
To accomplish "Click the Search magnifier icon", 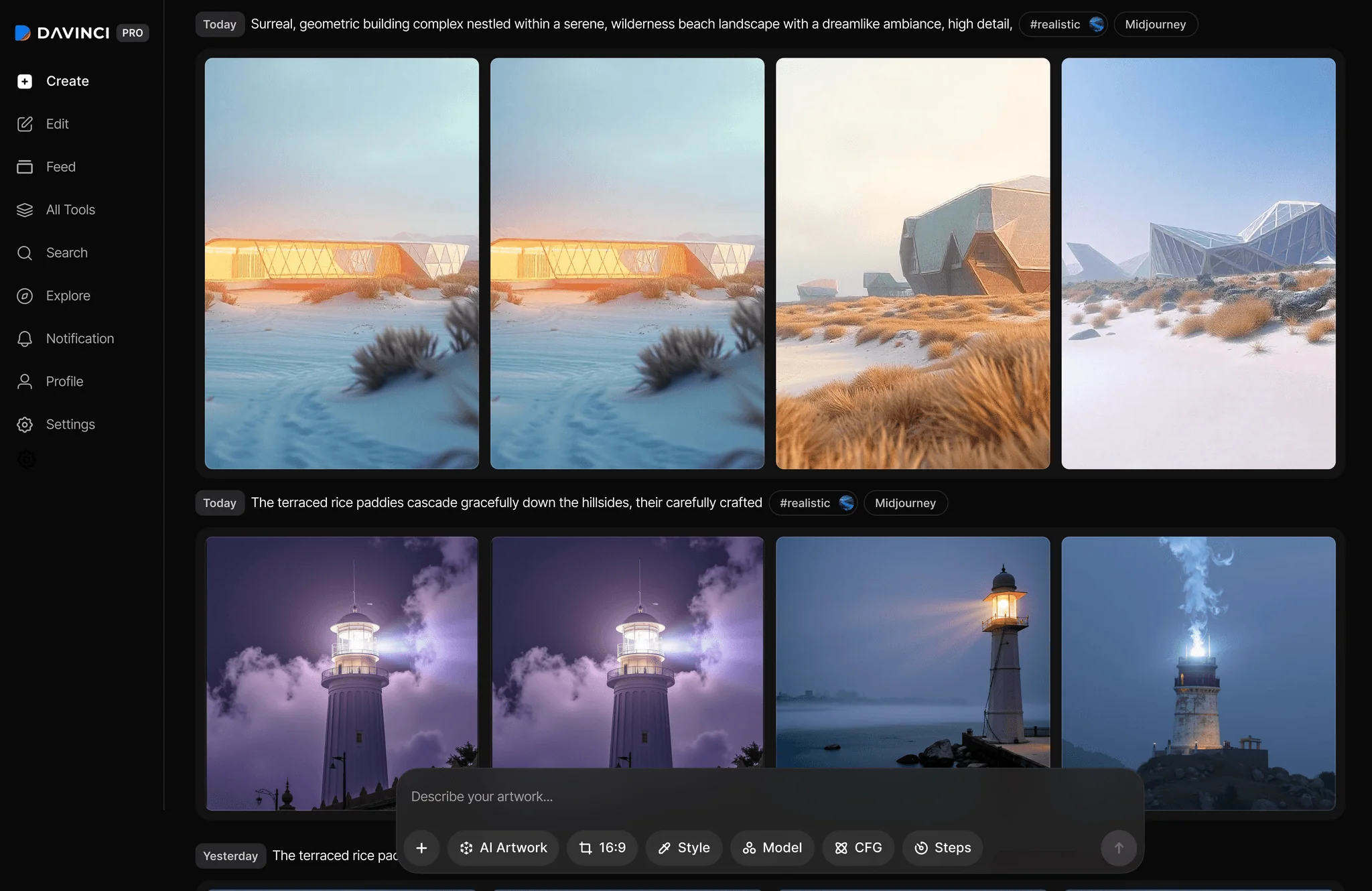I will [25, 253].
